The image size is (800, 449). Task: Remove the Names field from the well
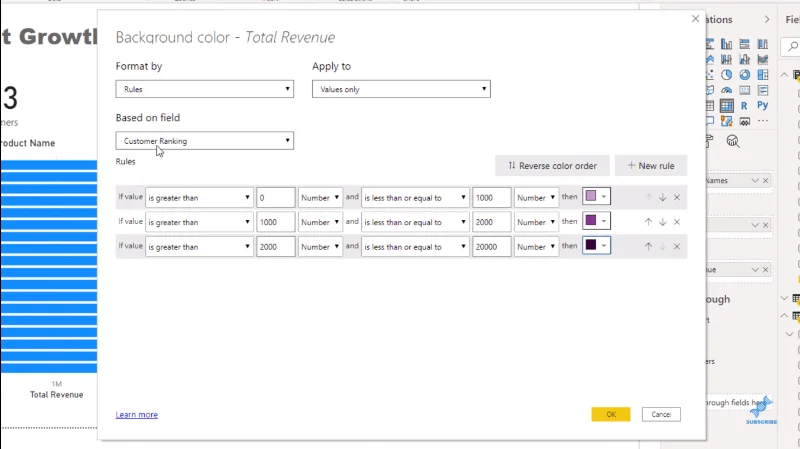point(765,181)
